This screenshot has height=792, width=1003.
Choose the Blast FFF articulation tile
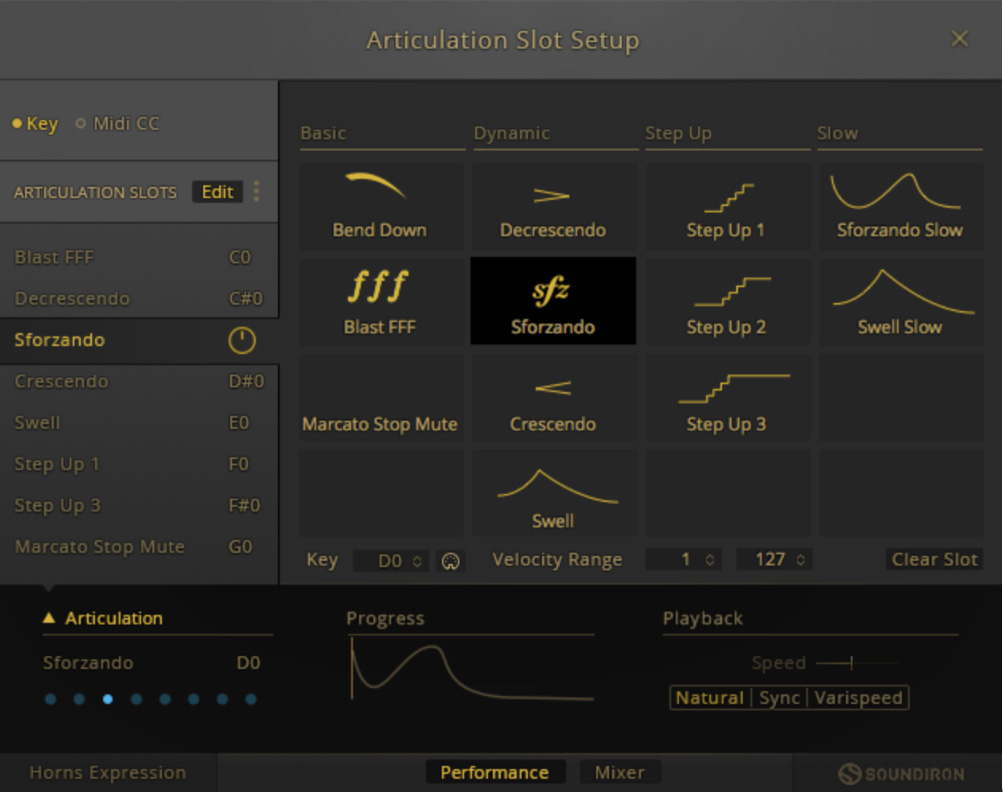(x=381, y=302)
